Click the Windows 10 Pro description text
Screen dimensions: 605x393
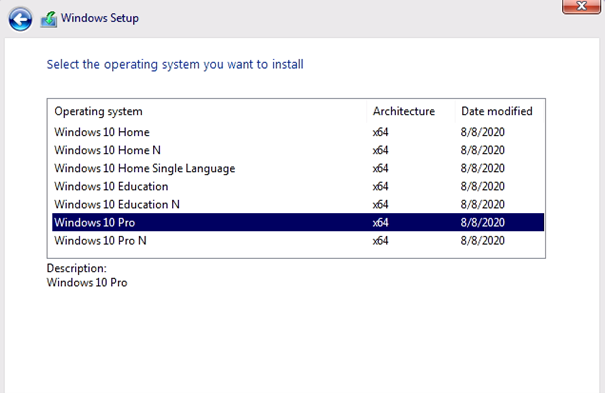click(x=87, y=283)
